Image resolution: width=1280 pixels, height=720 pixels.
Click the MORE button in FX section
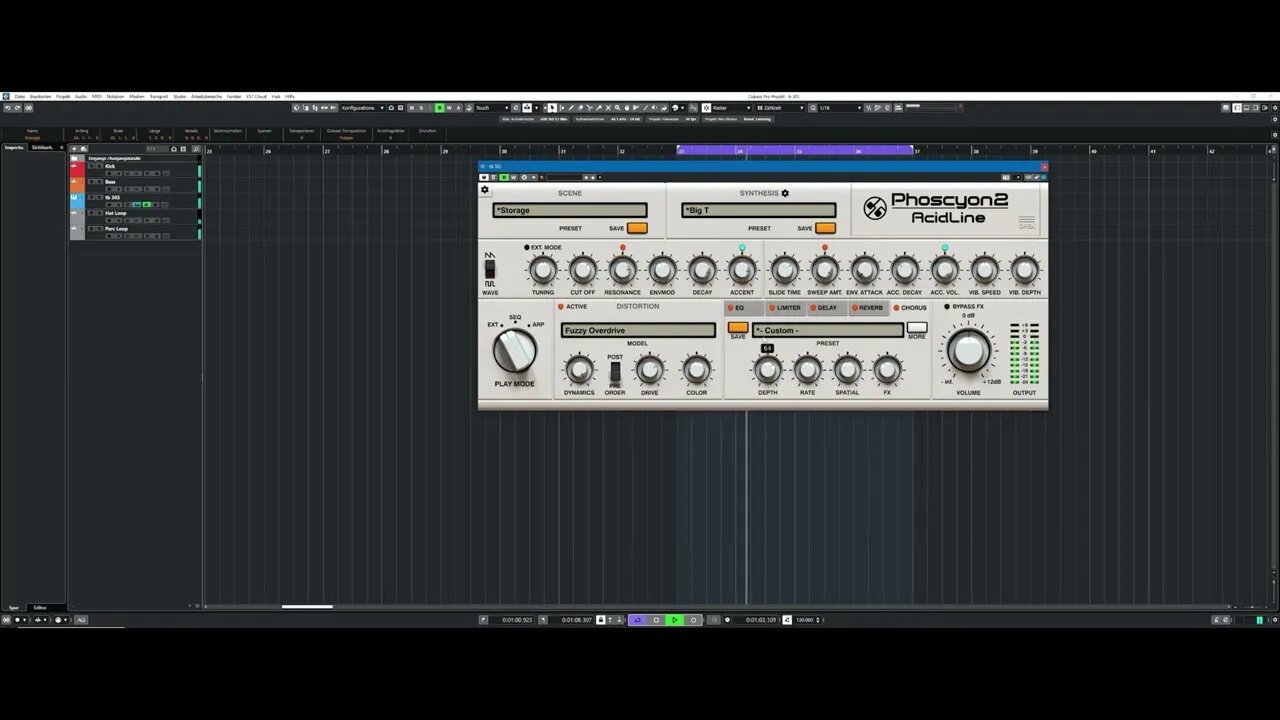tap(917, 327)
